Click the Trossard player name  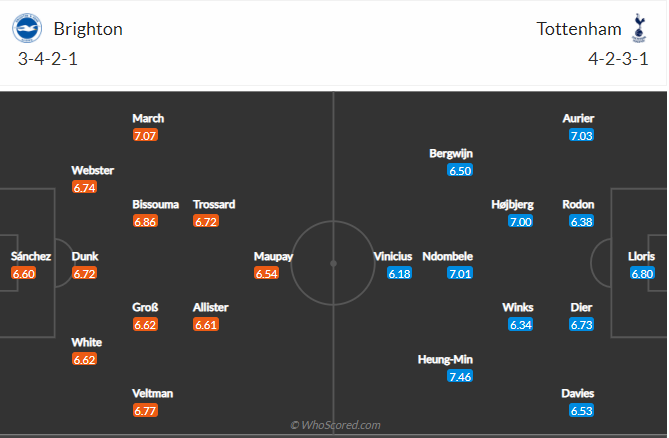coord(214,204)
